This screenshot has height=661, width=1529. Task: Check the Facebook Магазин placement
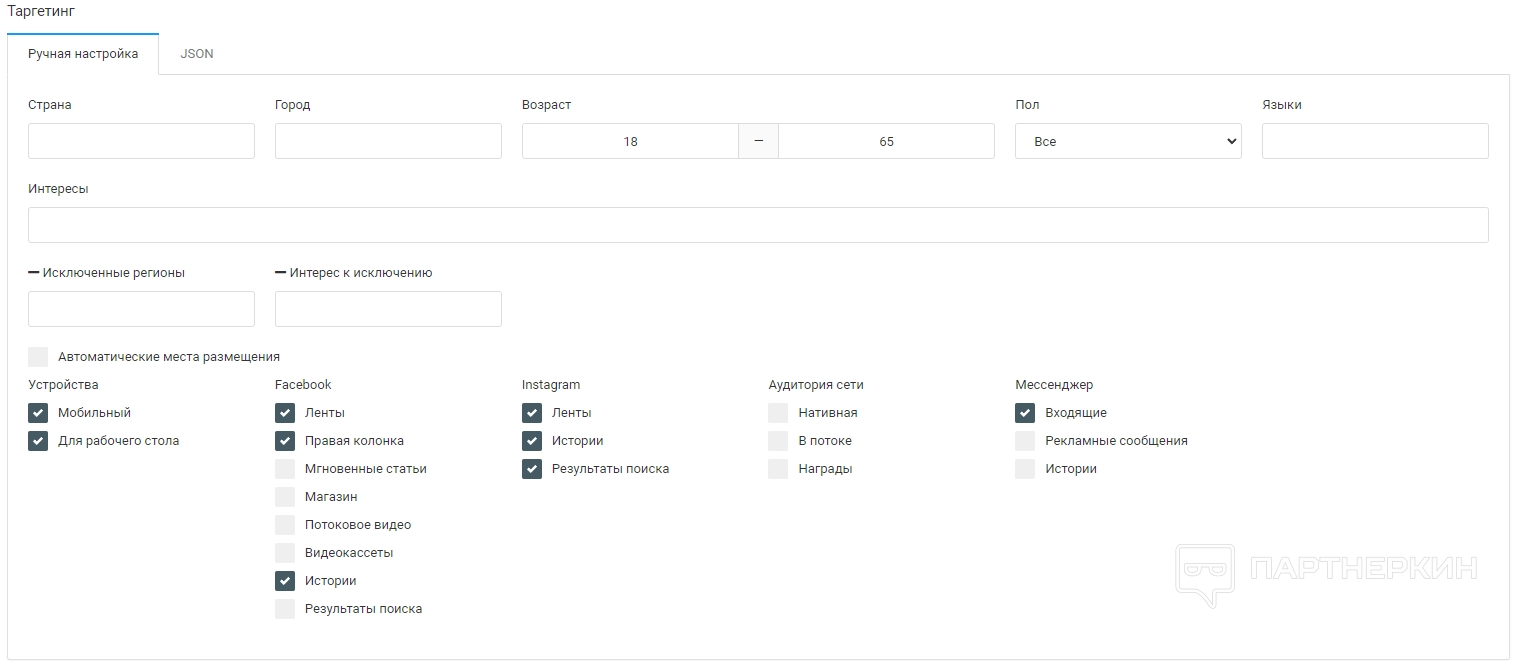285,497
